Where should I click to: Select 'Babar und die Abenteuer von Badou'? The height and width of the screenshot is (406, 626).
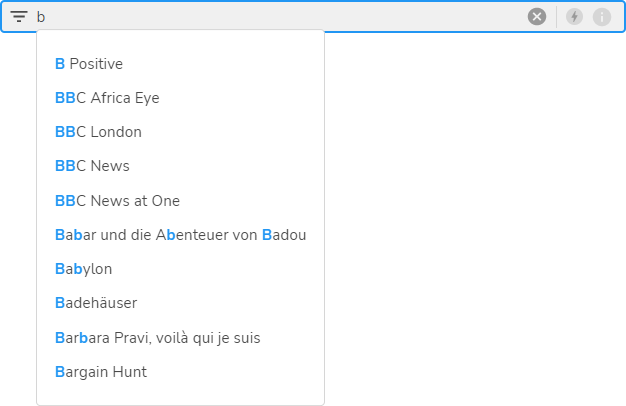tap(180, 235)
